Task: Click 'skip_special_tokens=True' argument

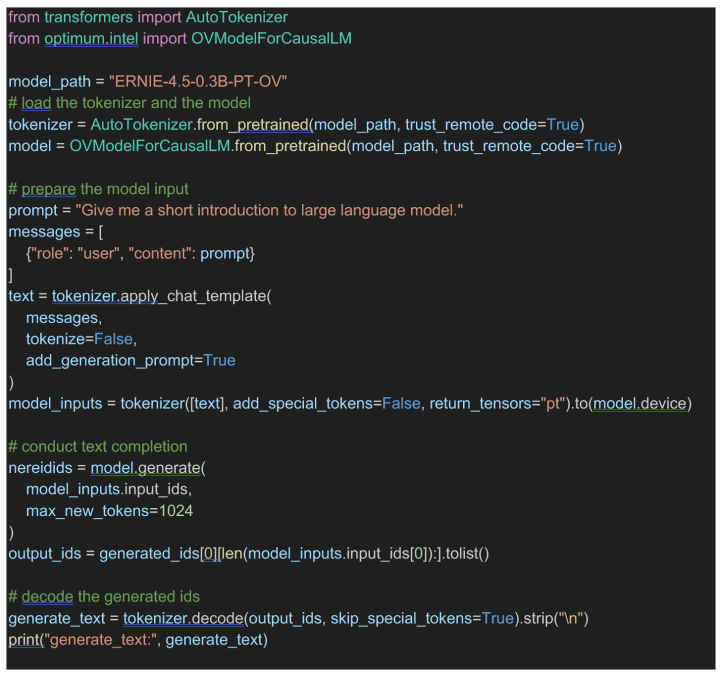Action: pos(422,618)
